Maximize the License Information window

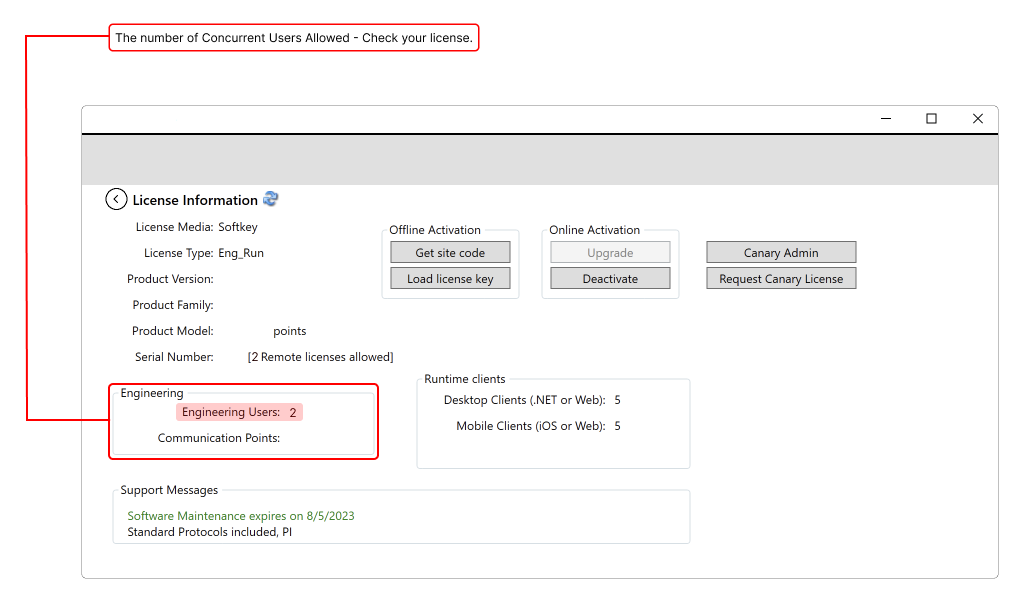click(931, 119)
